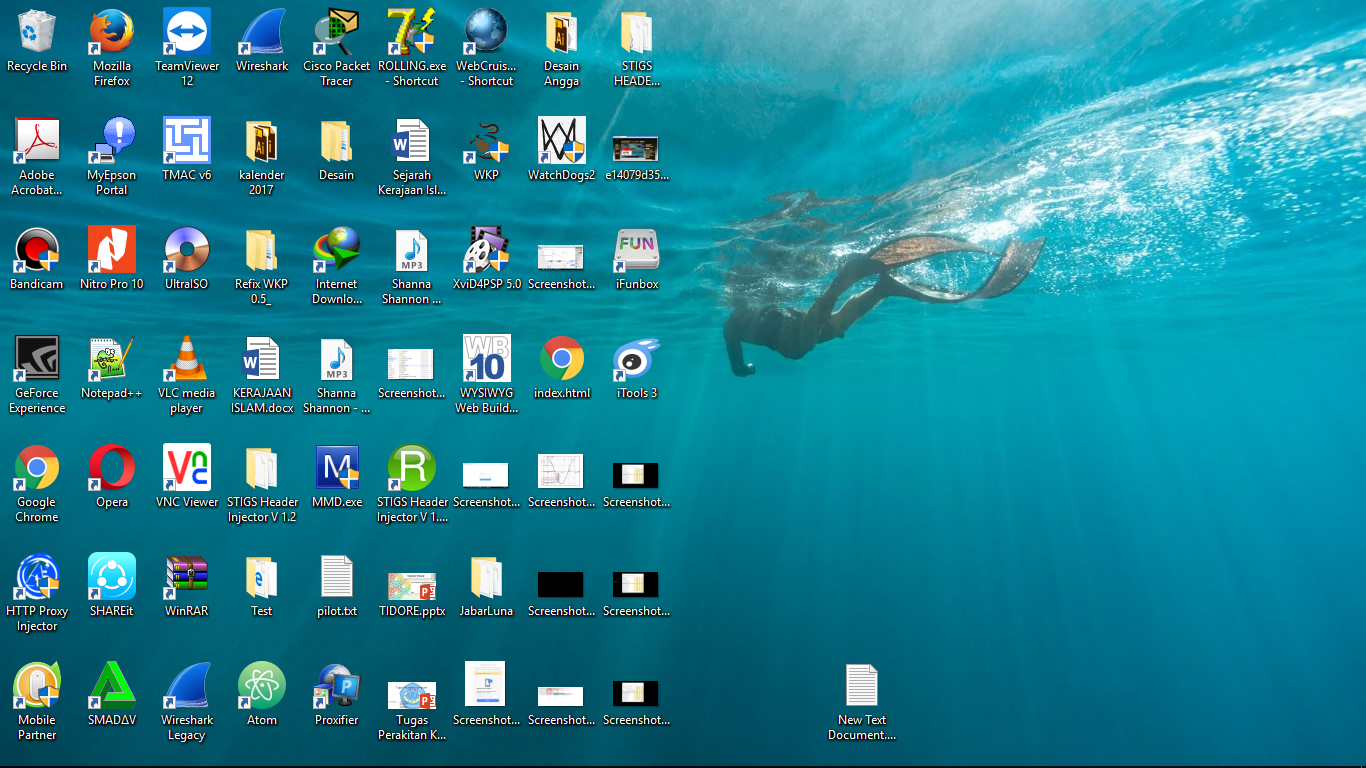This screenshot has height=768, width=1366.
Task: Select the VNC Viewer shortcut
Action: 187,468
